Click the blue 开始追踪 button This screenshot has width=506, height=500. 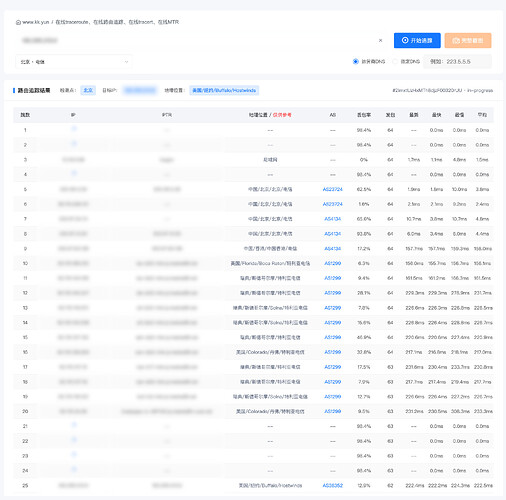point(417,40)
